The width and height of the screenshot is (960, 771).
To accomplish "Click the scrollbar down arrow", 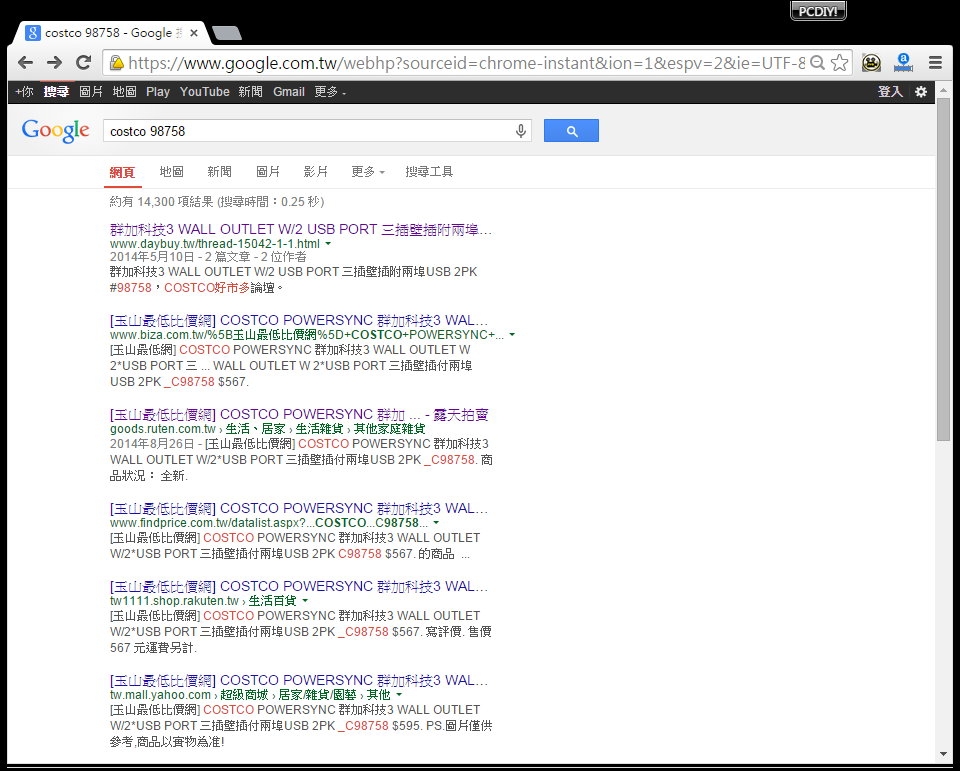I will (943, 754).
